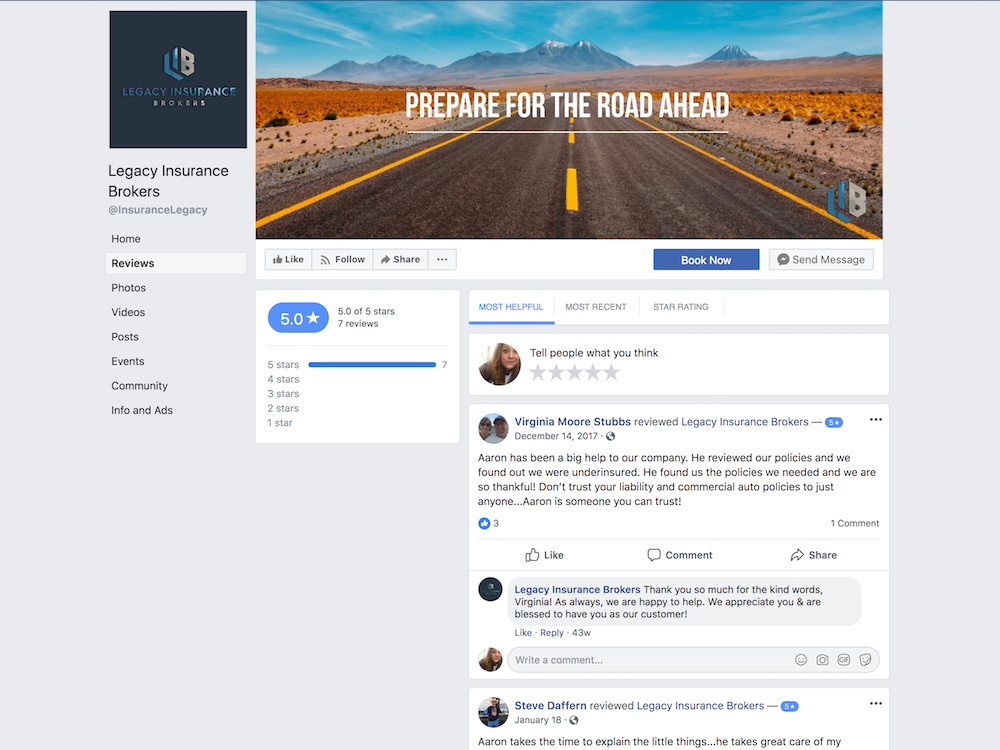The image size is (1000, 750).
Task: Switch to Star Rating tab
Action: tap(680, 307)
